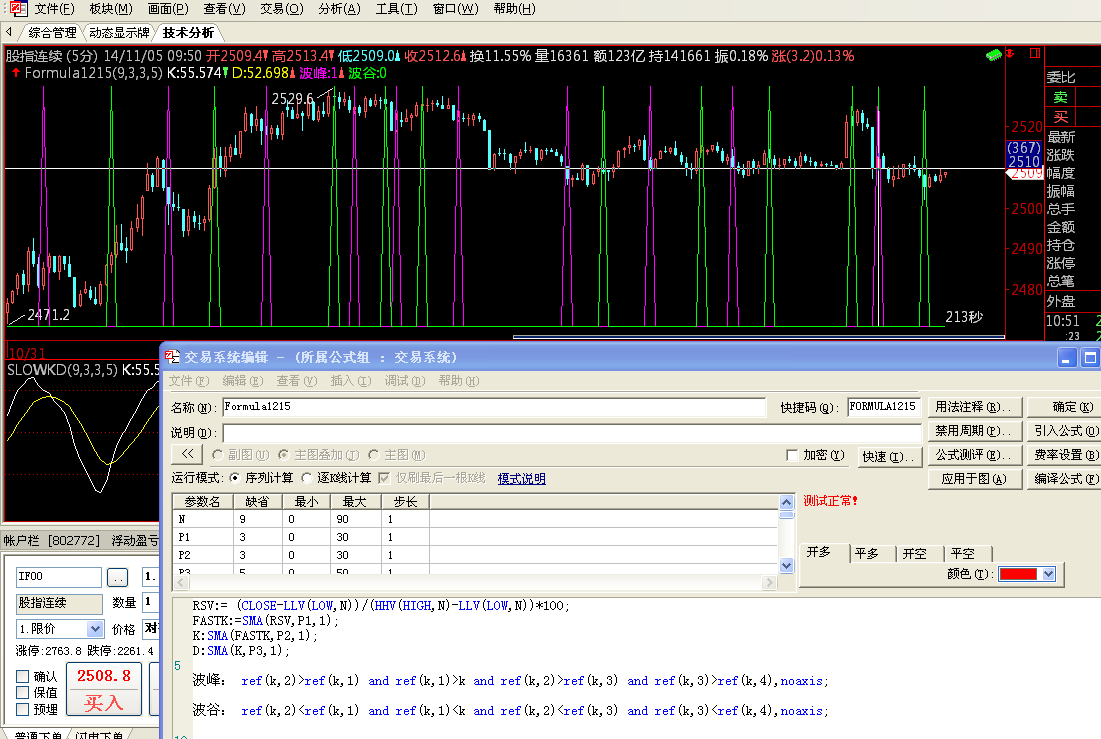Toggle the 预埋 checkbox
Screen dimensions: 1101x739
click(x=23, y=709)
